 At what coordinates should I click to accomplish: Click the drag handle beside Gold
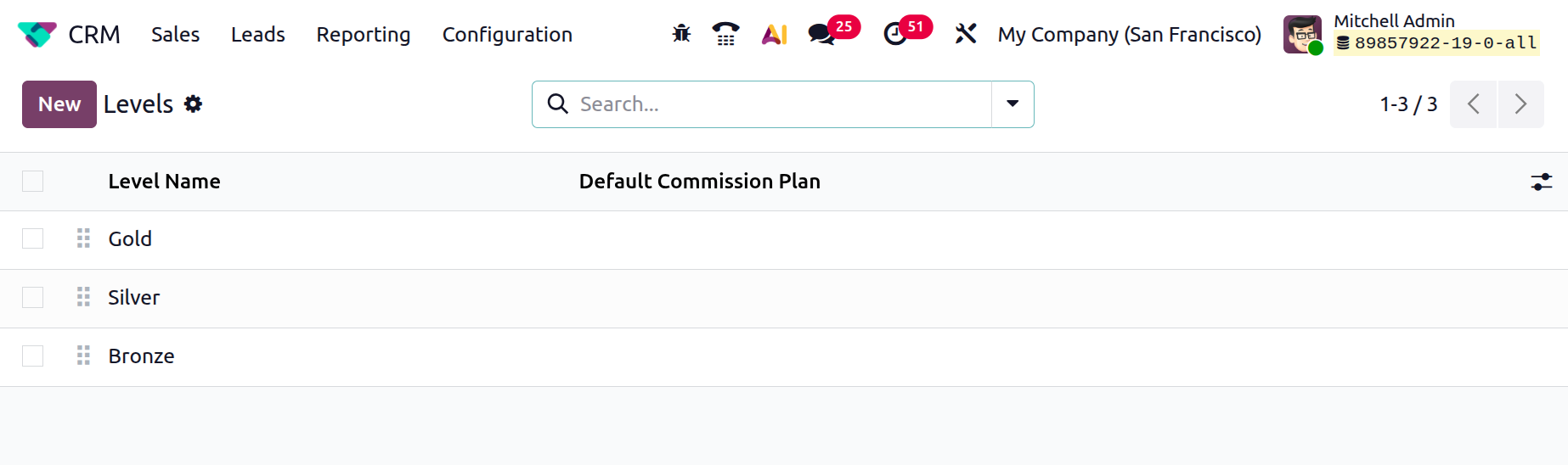(83, 238)
